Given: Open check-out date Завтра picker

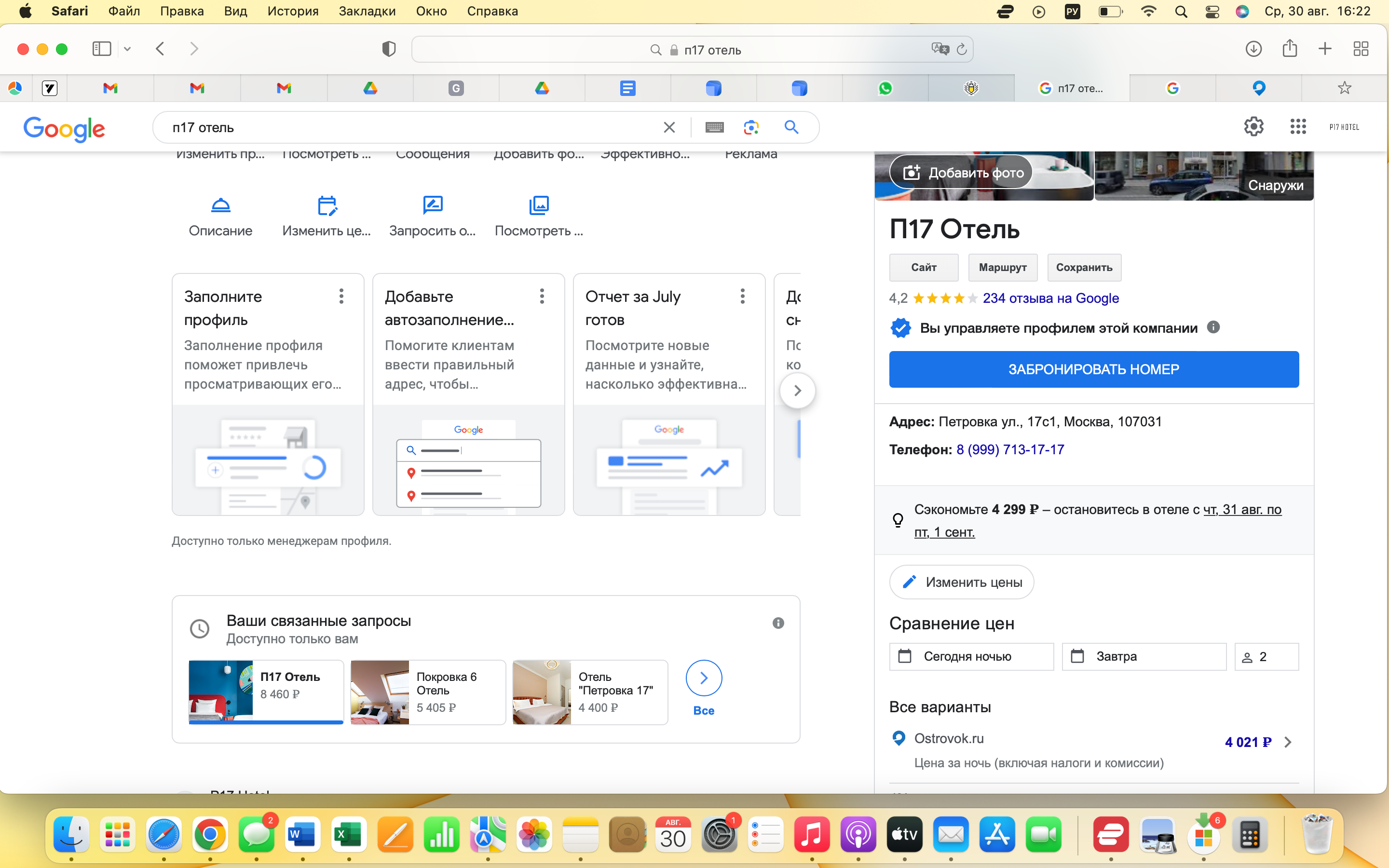Looking at the screenshot, I should click(x=1144, y=656).
